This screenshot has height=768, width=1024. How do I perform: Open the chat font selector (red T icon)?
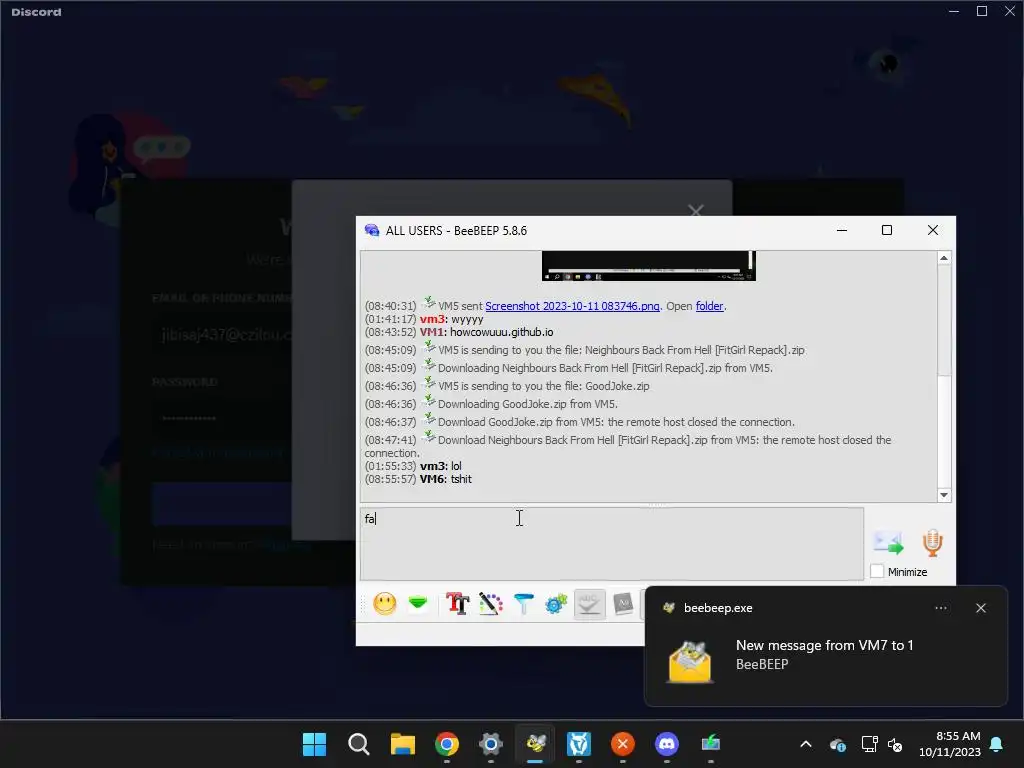click(457, 603)
